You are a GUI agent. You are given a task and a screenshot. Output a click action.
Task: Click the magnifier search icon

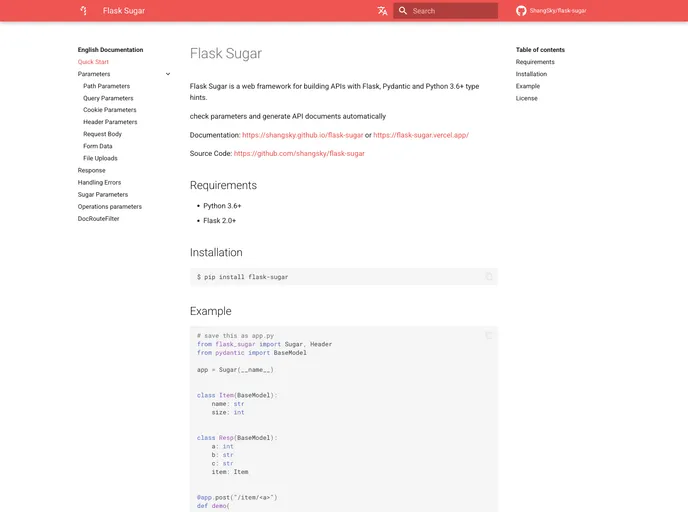[403, 11]
